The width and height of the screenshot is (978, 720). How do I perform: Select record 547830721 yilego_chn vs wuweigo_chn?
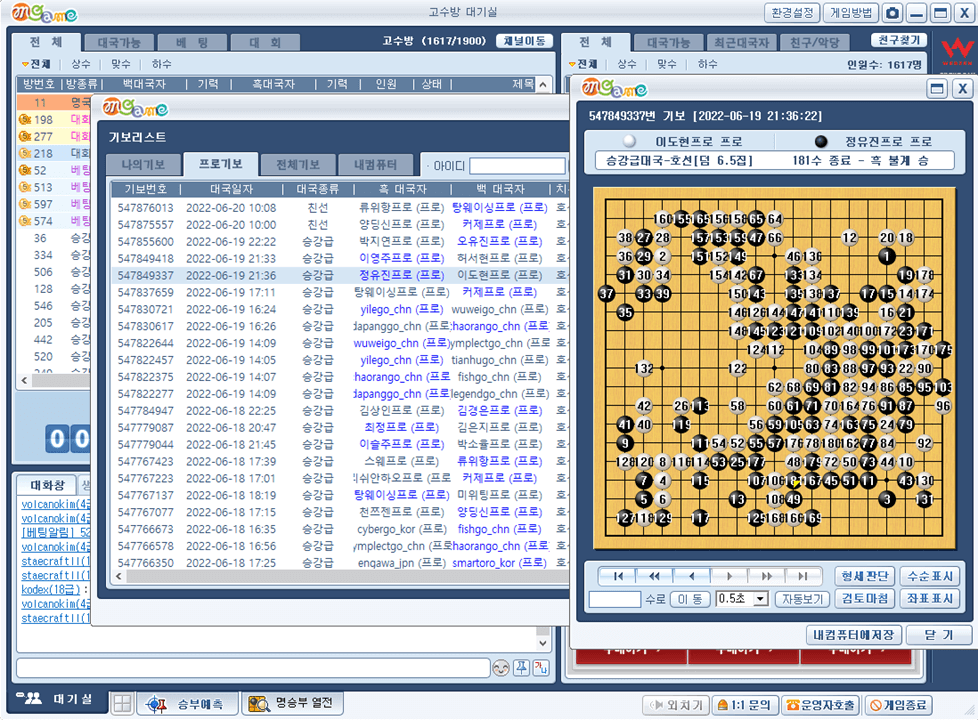(339, 309)
